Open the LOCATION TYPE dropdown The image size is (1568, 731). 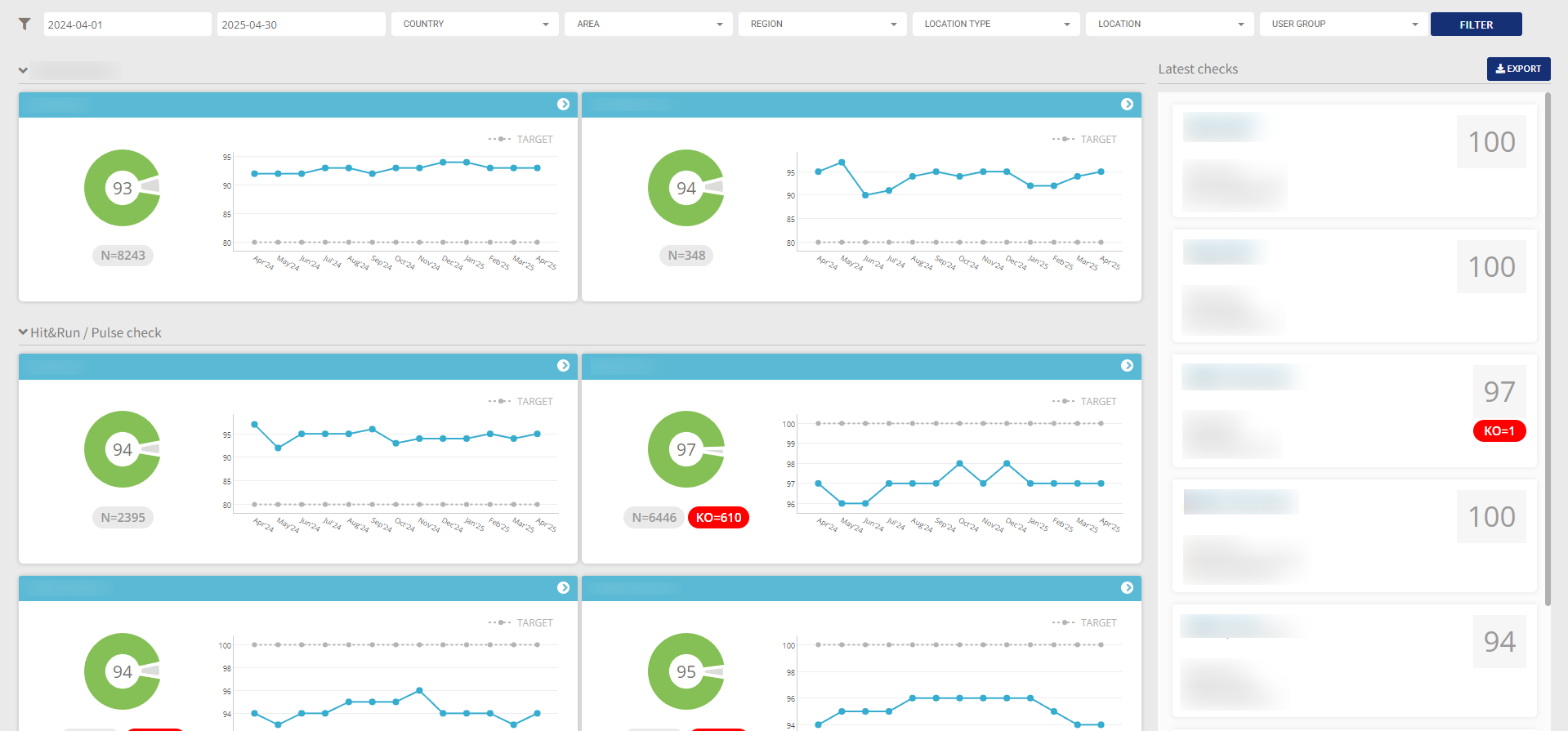996,24
